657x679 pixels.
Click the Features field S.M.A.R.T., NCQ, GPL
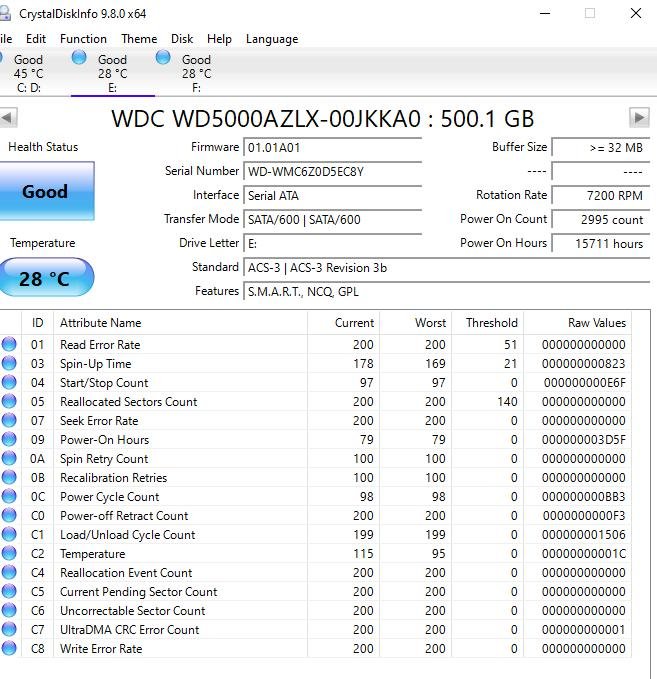click(x=447, y=292)
